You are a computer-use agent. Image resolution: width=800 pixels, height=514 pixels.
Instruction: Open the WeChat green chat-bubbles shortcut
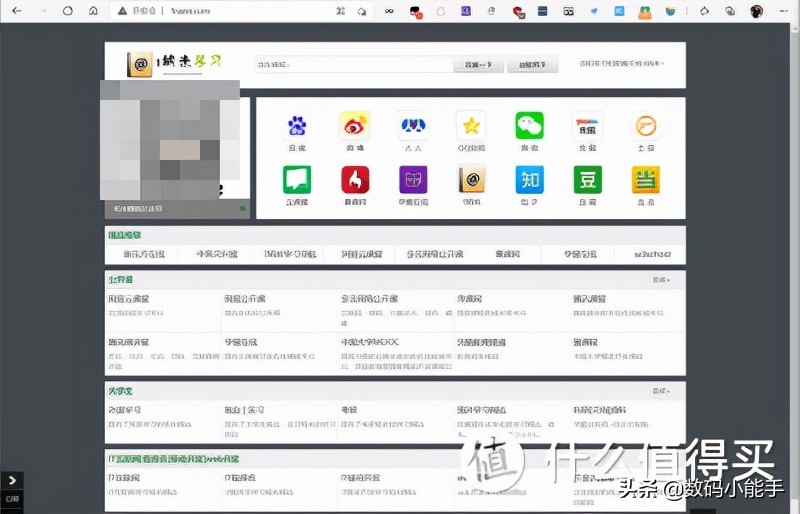pyautogui.click(x=530, y=126)
